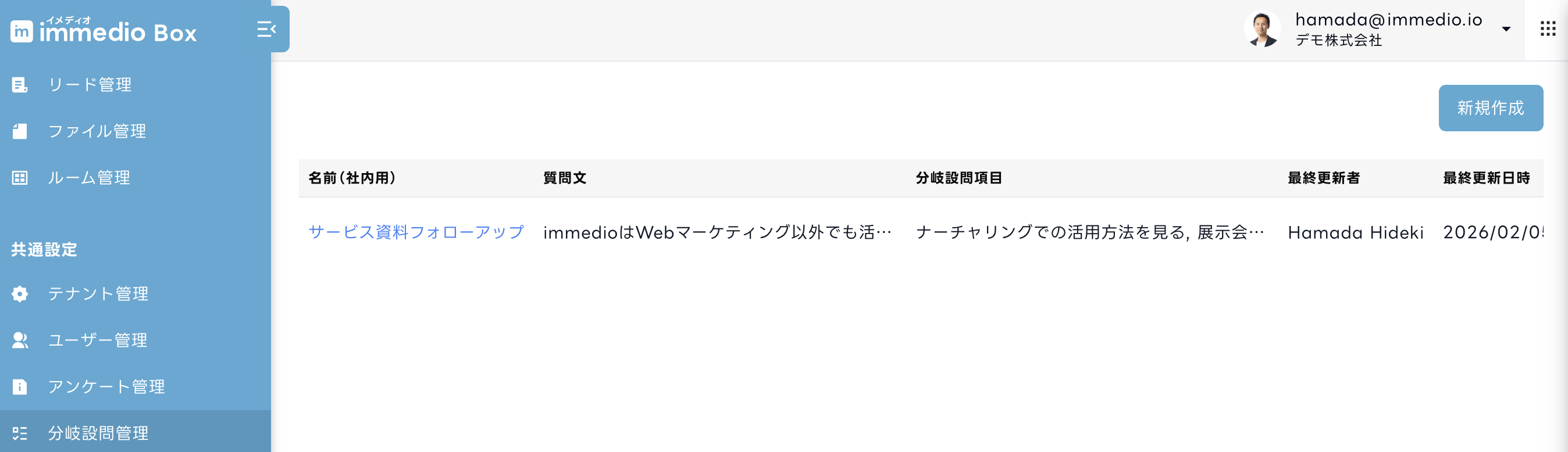Click the アンケート管理 document icon
This screenshot has height=452, width=1568.
coord(19,387)
